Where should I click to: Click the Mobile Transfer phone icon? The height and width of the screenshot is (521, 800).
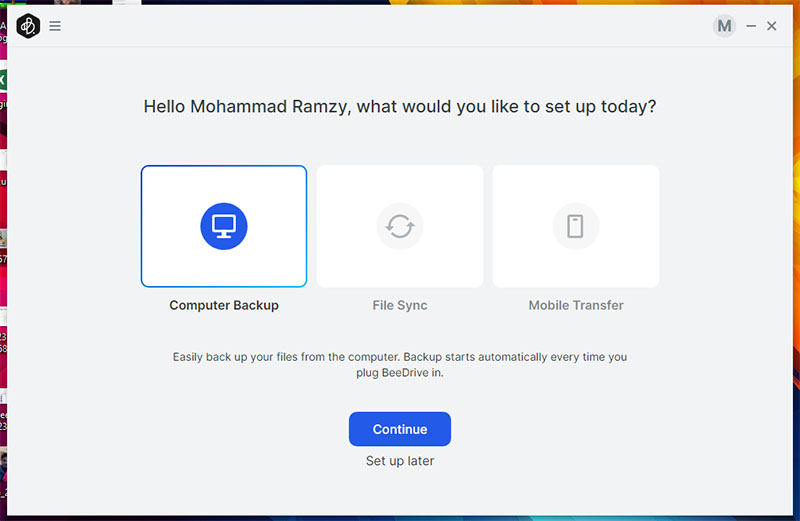point(576,226)
